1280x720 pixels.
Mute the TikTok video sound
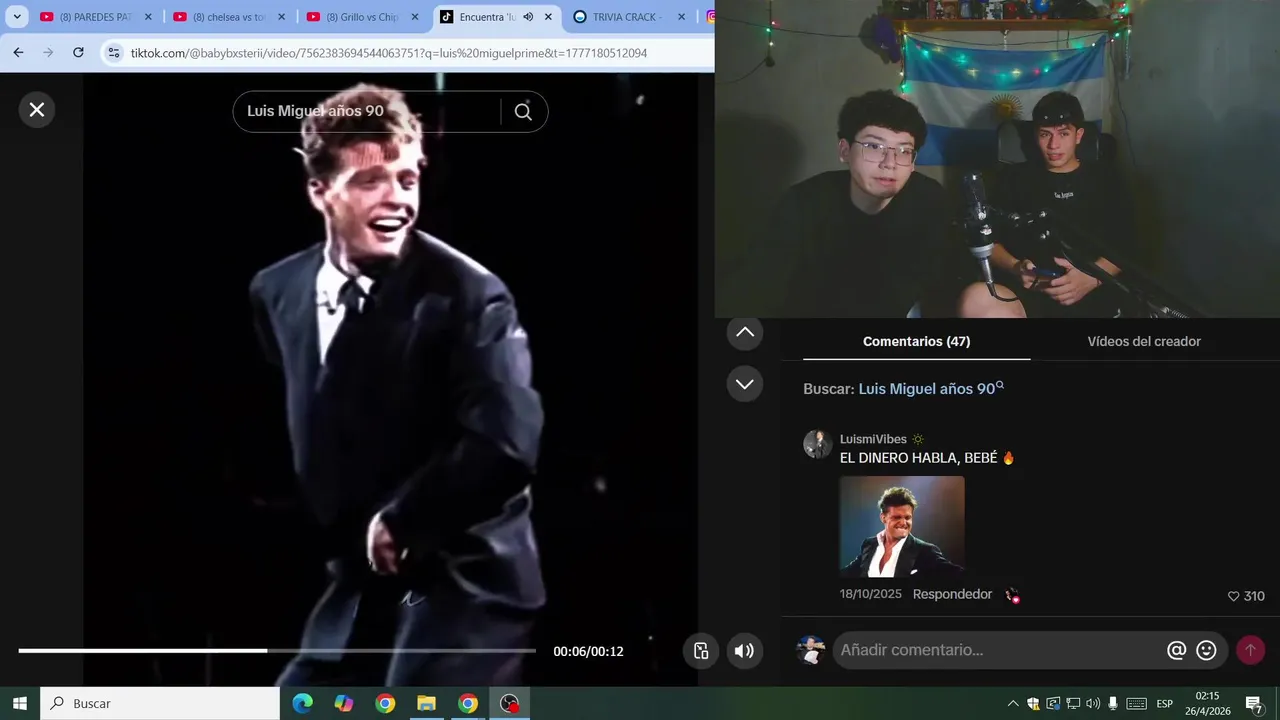[744, 651]
